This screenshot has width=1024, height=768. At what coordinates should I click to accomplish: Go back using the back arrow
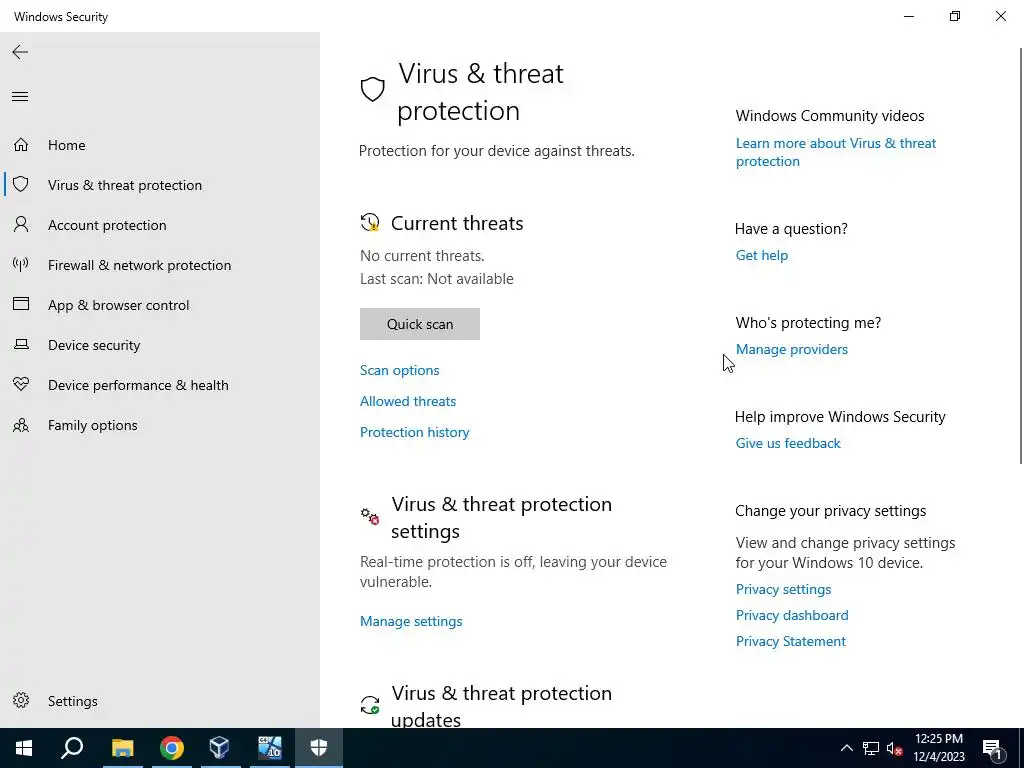[20, 52]
